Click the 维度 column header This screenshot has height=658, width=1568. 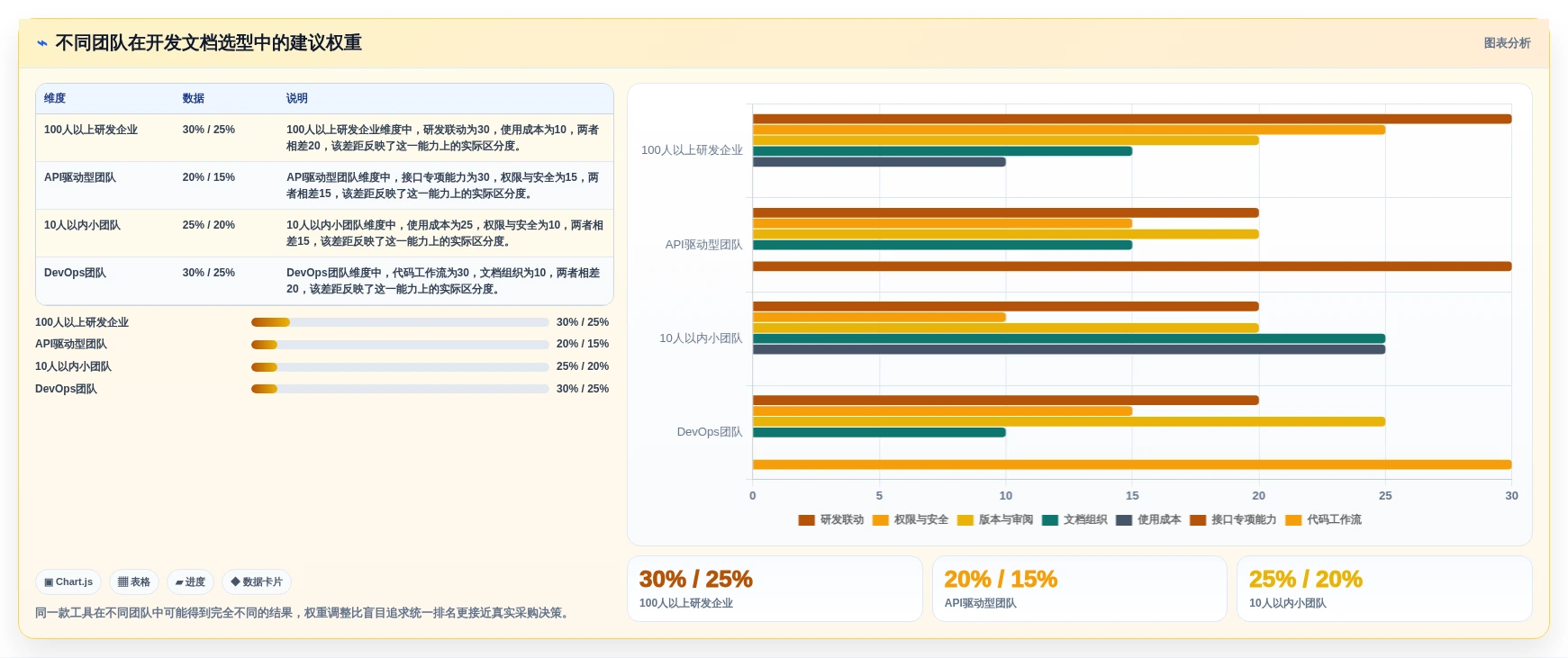[55, 98]
